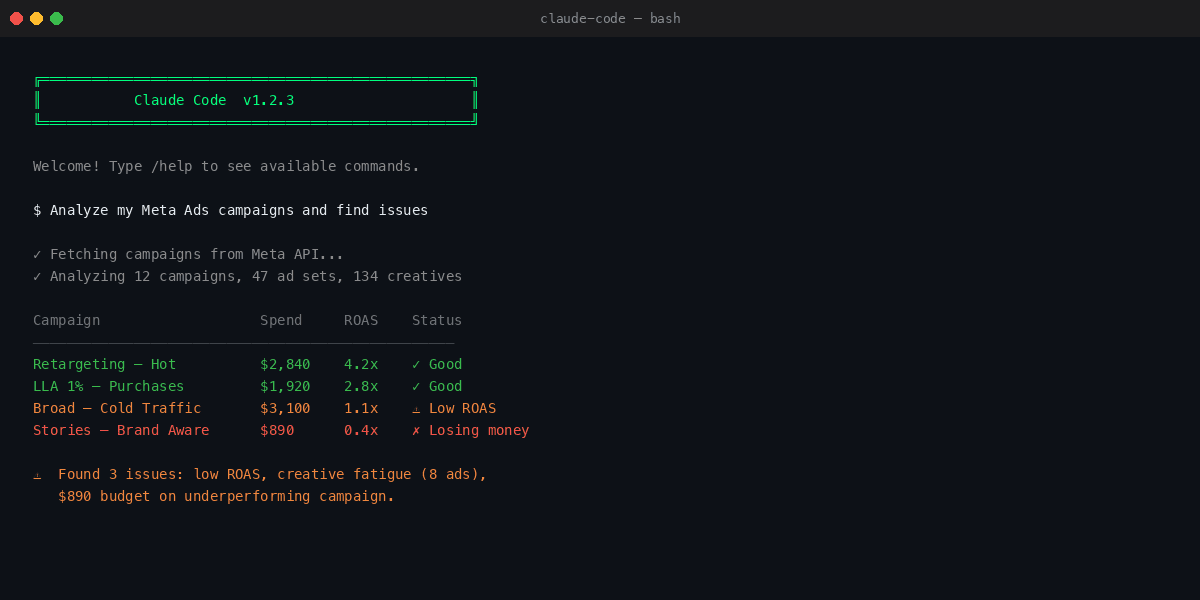Click the Spend column header
This screenshot has height=600, width=1200.
[x=281, y=320]
